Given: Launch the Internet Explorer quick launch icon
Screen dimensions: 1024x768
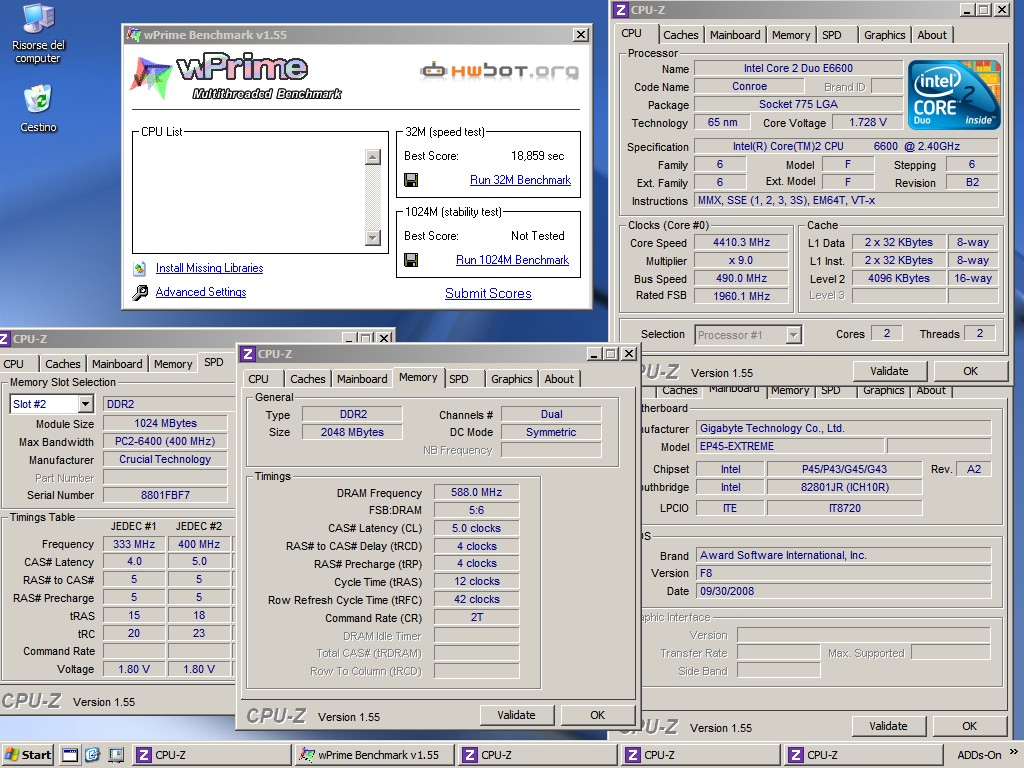Looking at the screenshot, I should pos(93,756).
